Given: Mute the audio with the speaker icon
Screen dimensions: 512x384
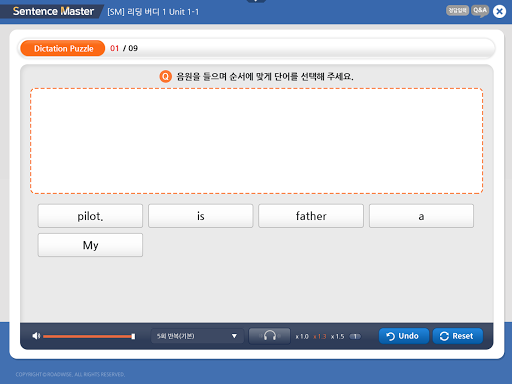Looking at the screenshot, I should click(36, 336).
